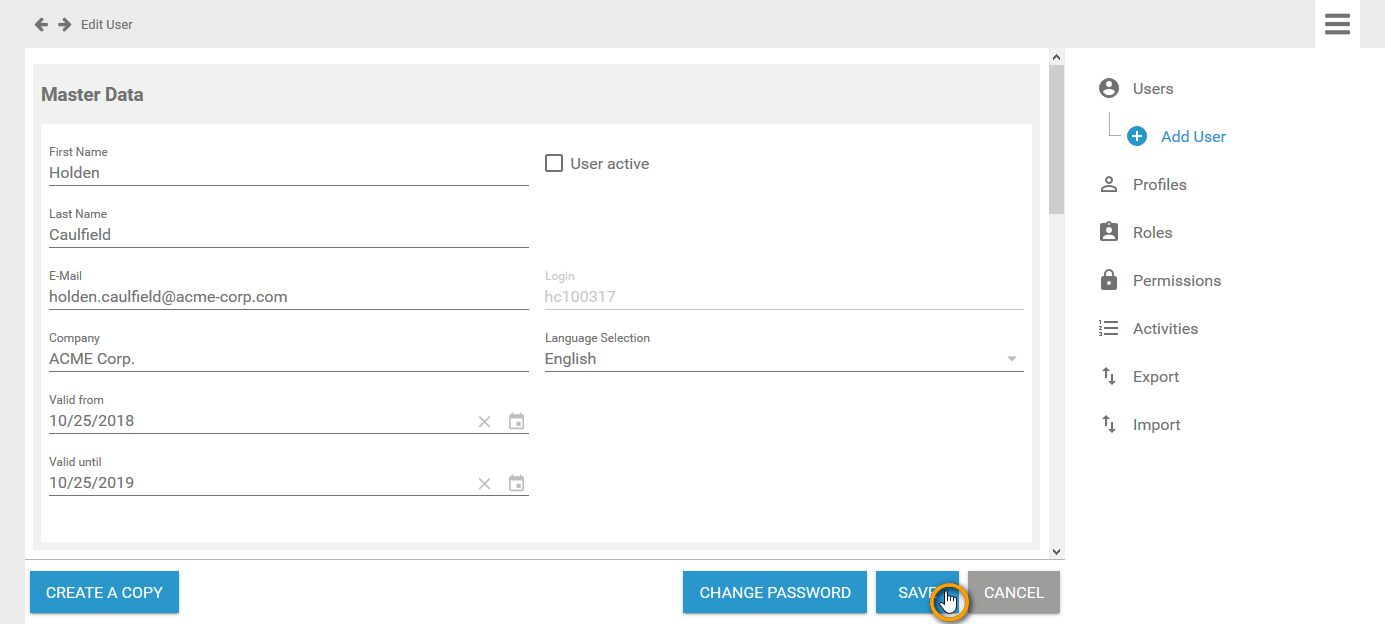
Task: Click the Export arrows icon
Action: pos(1108,376)
